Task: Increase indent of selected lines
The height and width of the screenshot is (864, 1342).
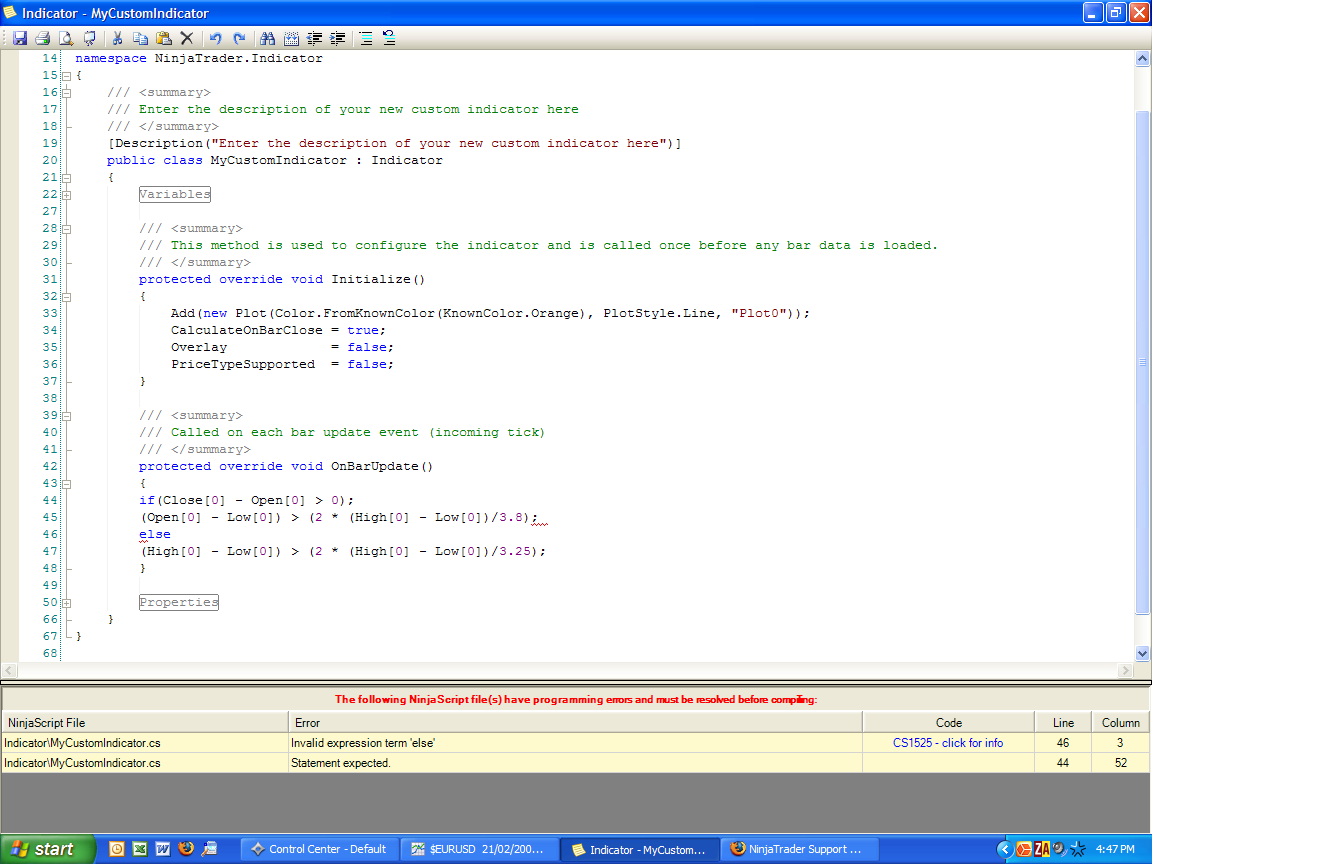Action: pos(338,38)
